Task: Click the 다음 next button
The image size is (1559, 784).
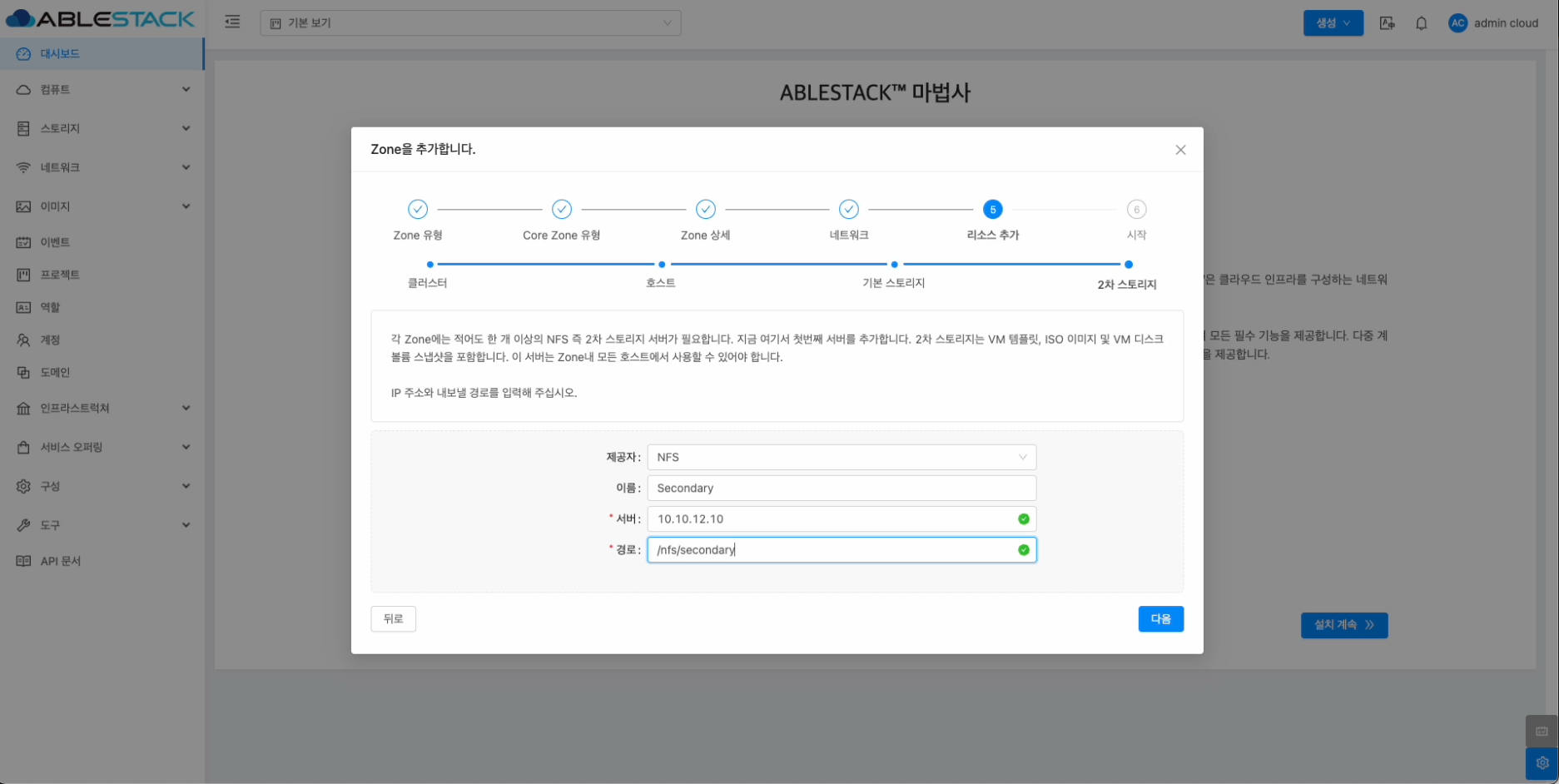Action: [1160, 618]
